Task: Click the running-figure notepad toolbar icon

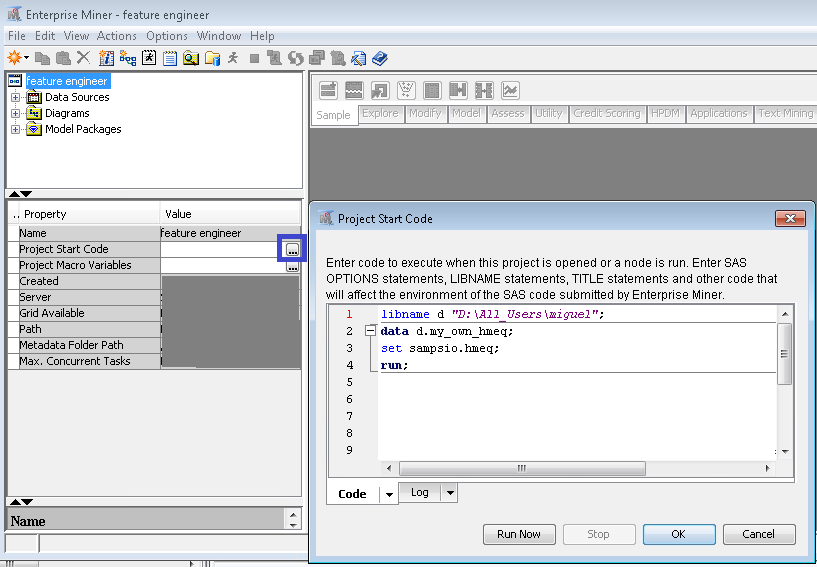Action: pos(149,57)
